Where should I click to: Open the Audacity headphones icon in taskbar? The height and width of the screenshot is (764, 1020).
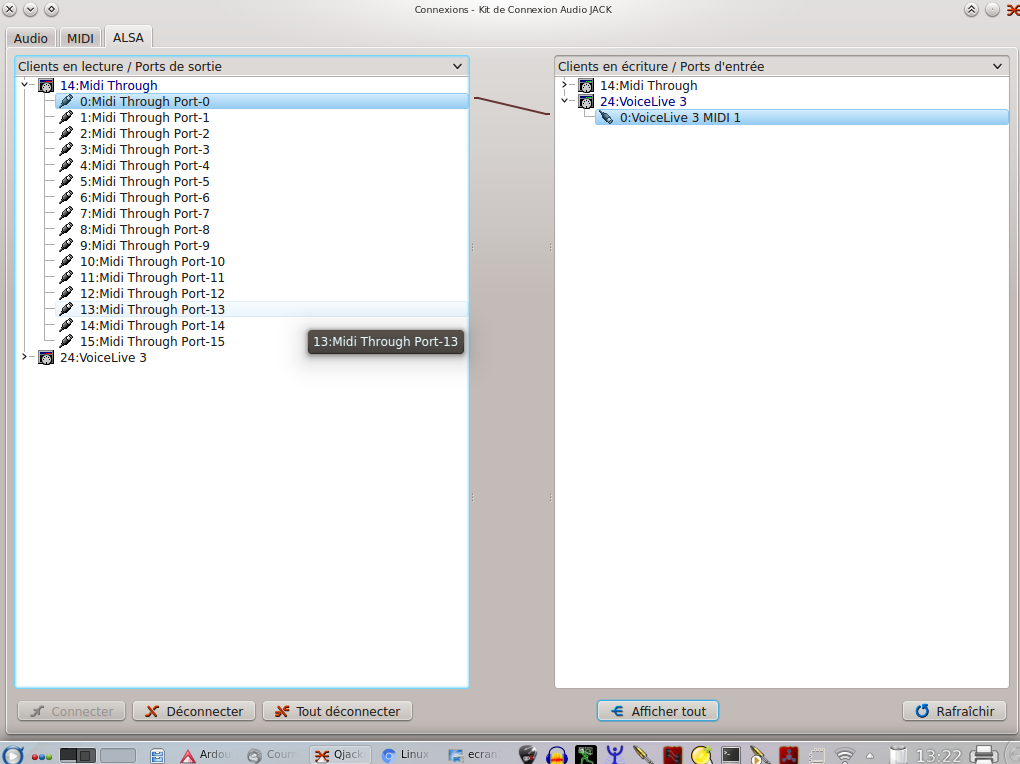(x=556, y=755)
